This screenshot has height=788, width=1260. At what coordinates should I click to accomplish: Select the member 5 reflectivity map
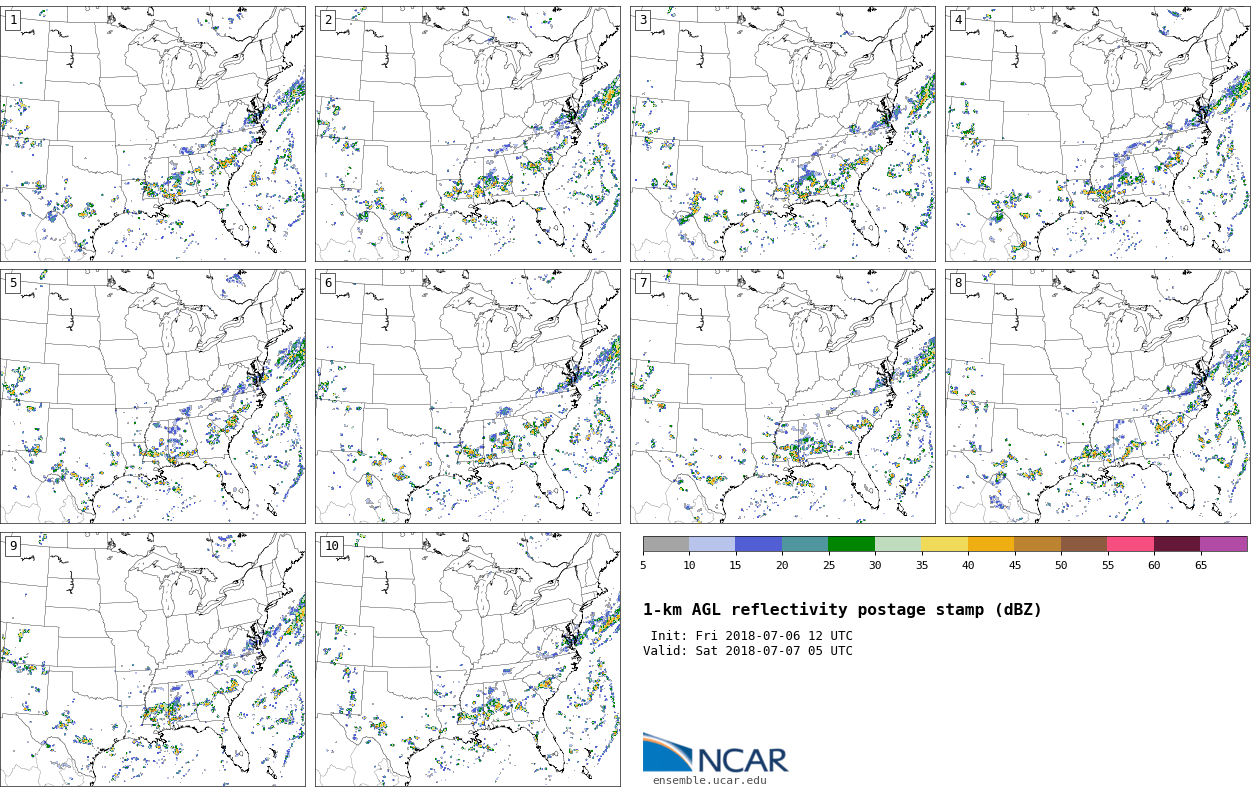tap(153, 396)
